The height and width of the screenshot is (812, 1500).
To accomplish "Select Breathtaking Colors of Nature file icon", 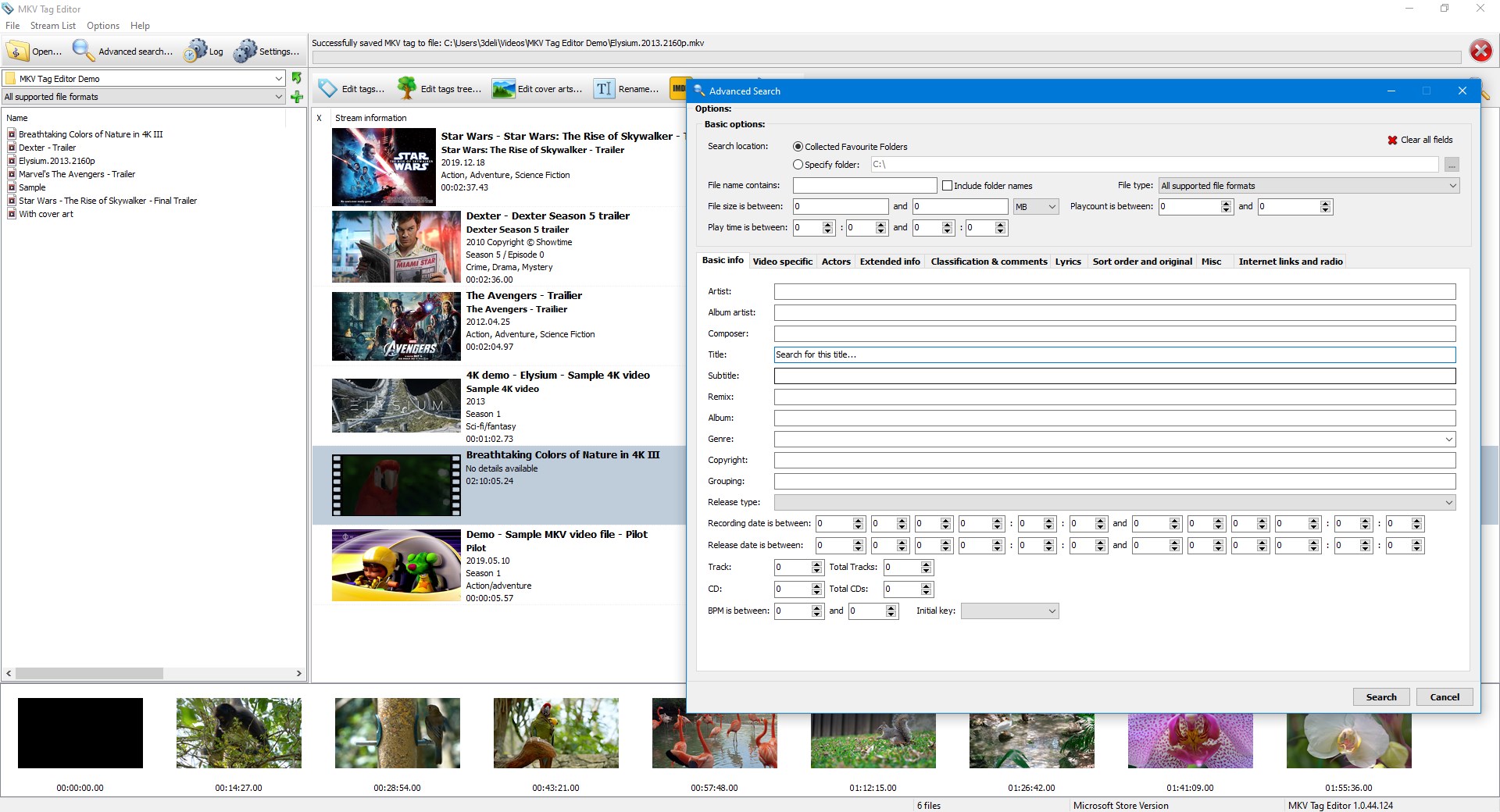I will coord(12,134).
